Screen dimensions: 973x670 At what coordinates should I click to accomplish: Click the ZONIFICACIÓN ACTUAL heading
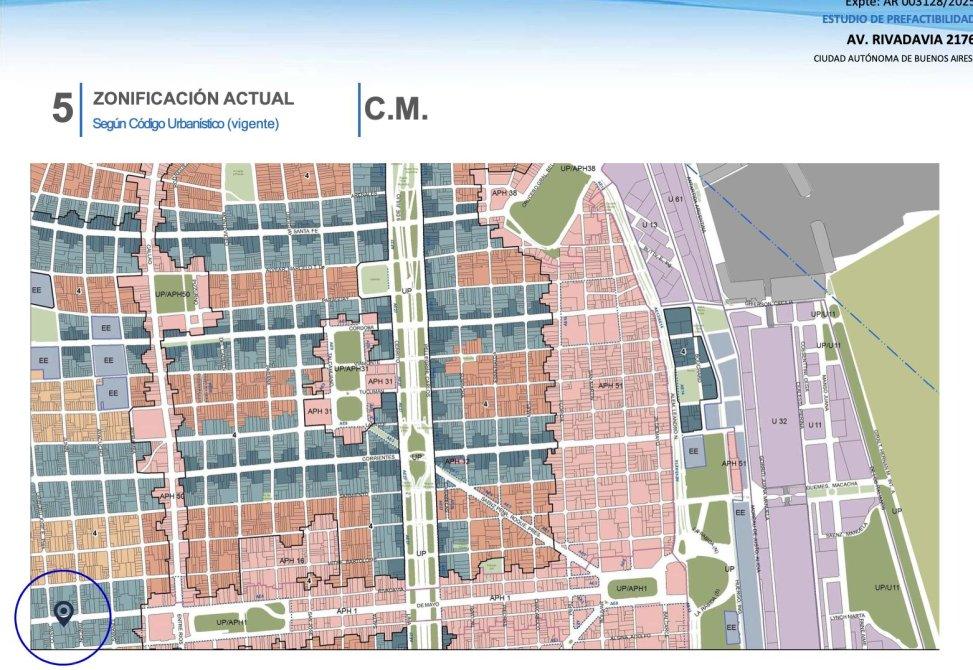click(193, 99)
